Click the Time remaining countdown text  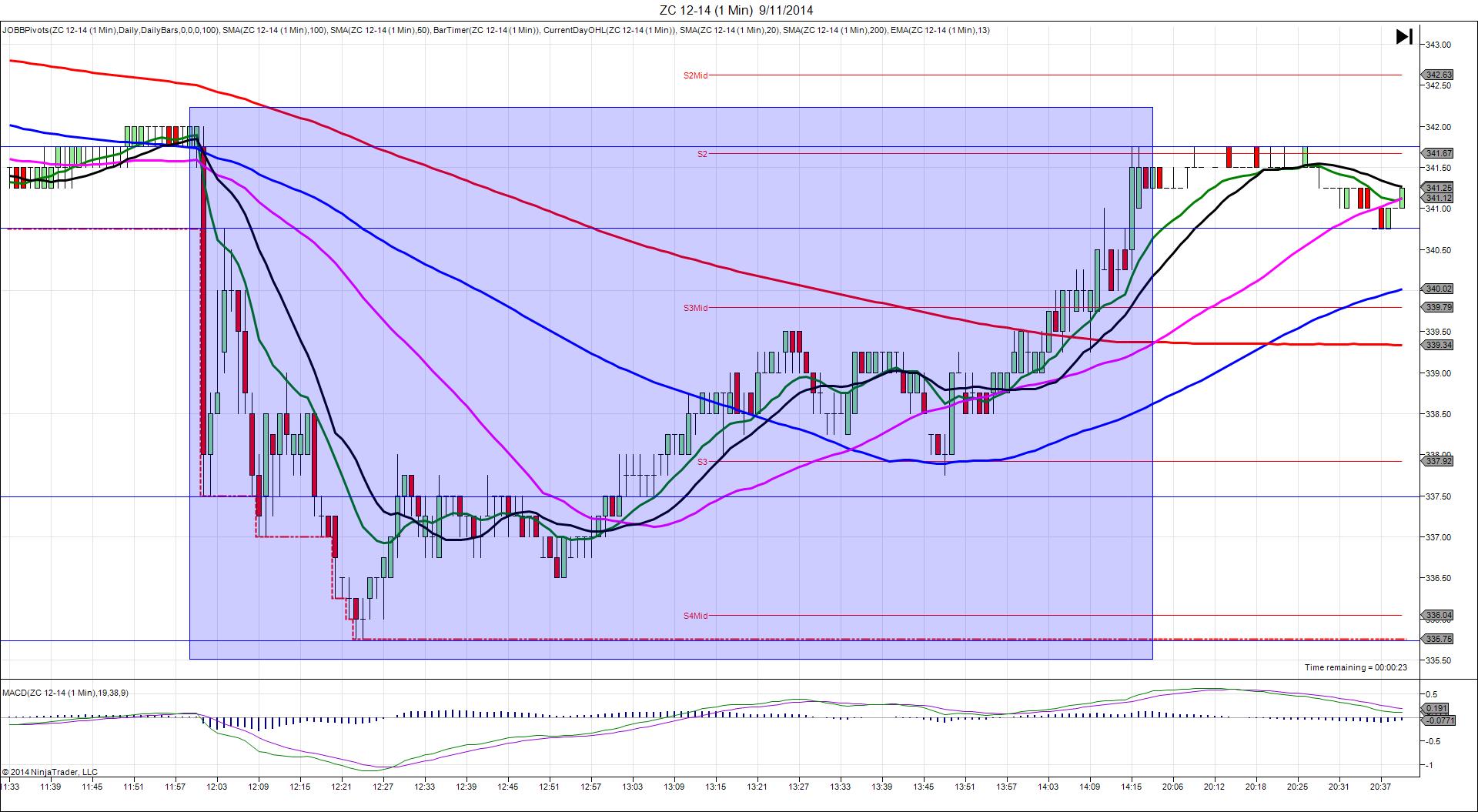(1355, 667)
